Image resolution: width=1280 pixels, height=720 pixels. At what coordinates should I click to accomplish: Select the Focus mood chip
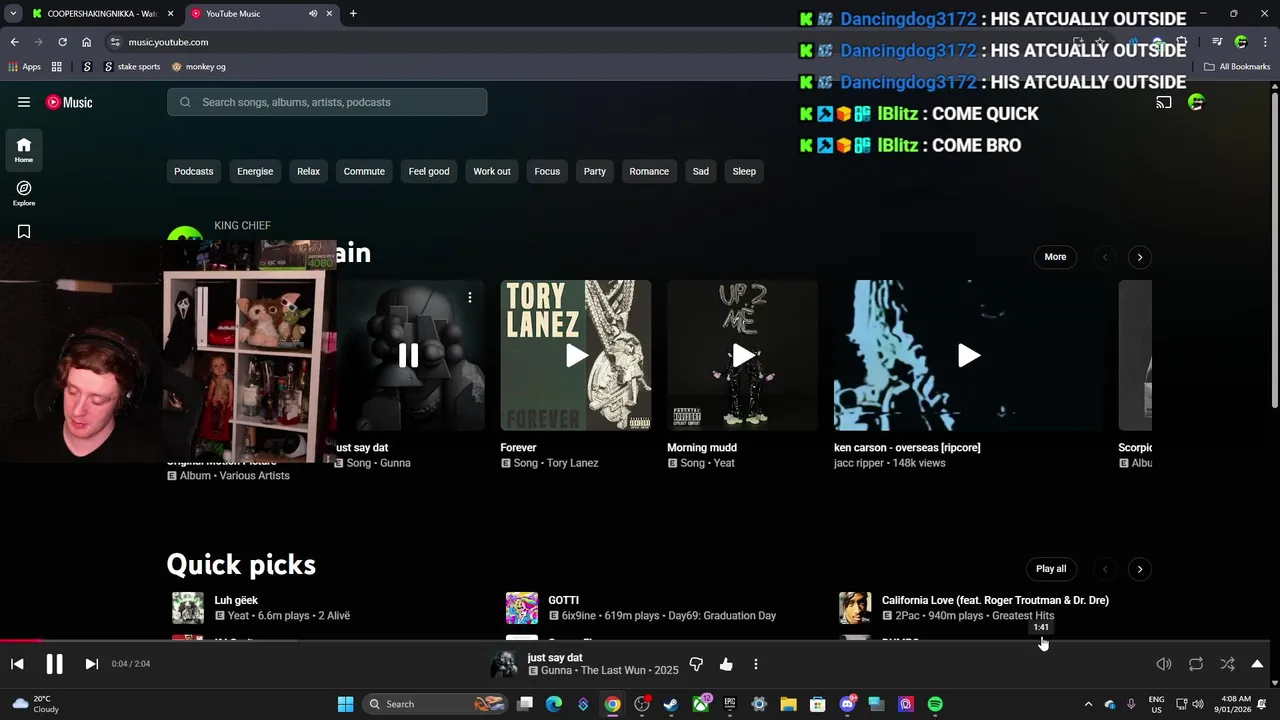click(547, 171)
